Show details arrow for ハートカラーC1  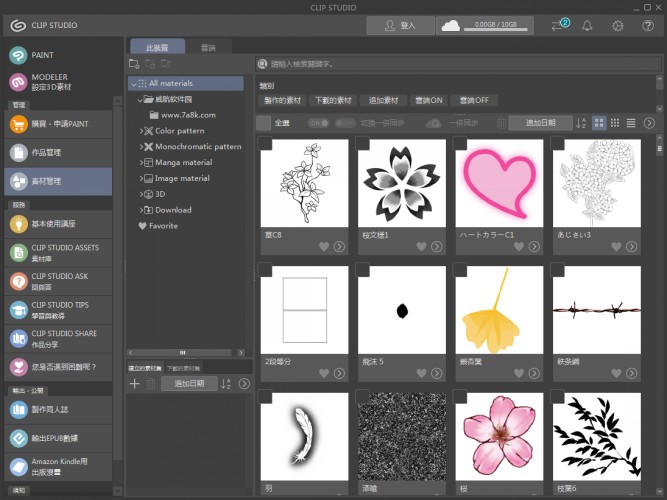click(534, 246)
